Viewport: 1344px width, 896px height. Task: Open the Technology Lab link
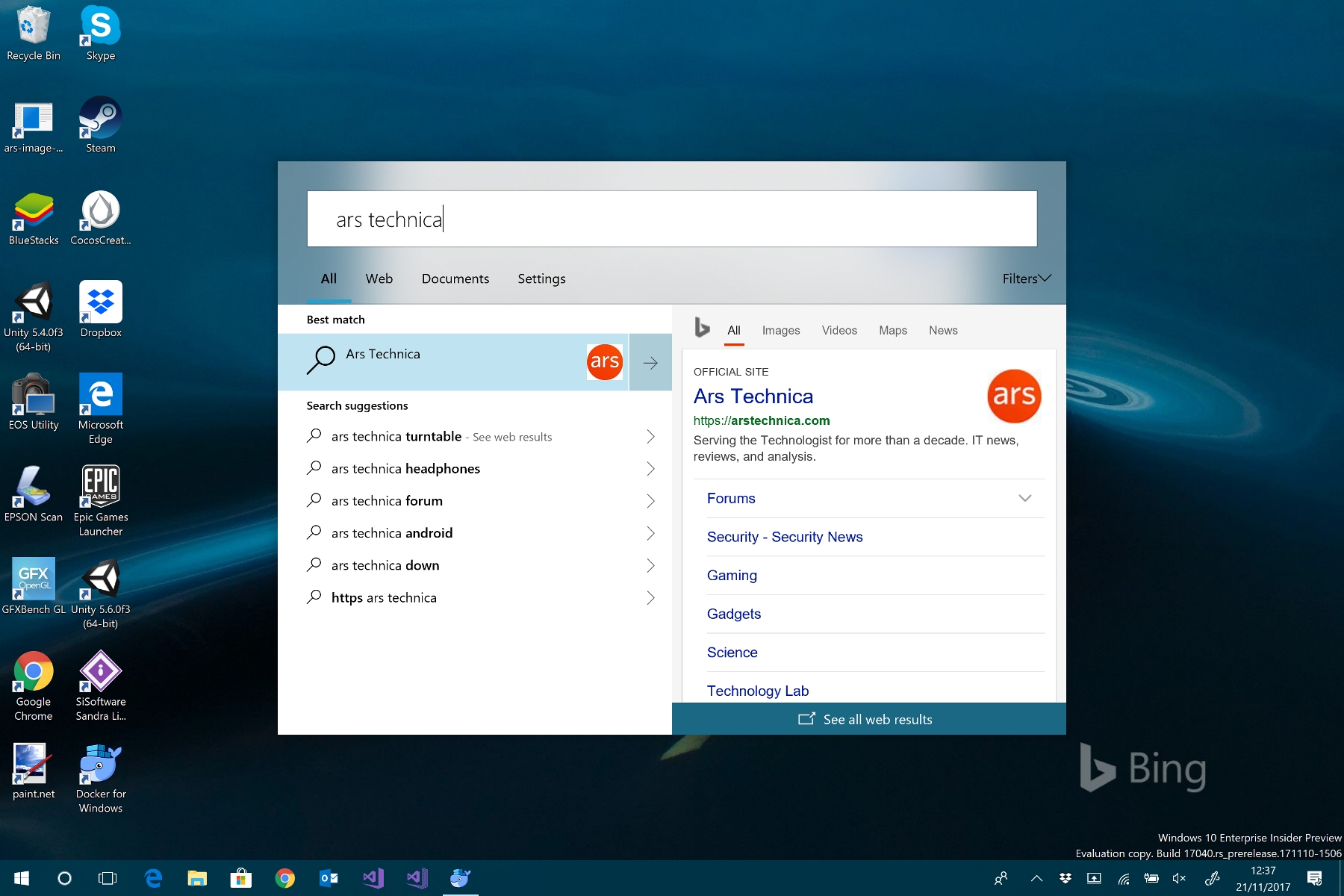[x=758, y=691]
